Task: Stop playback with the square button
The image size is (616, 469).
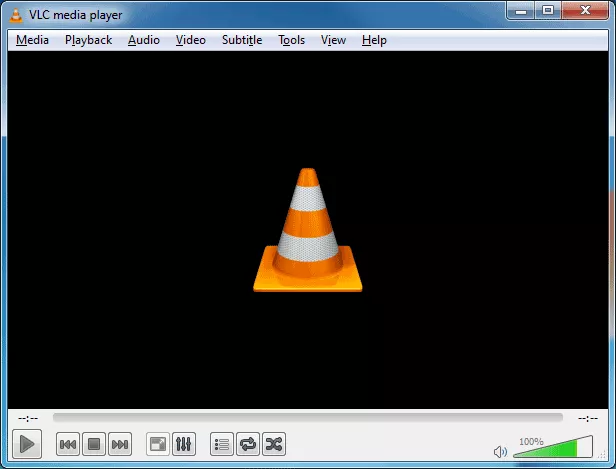Action: pyautogui.click(x=94, y=444)
